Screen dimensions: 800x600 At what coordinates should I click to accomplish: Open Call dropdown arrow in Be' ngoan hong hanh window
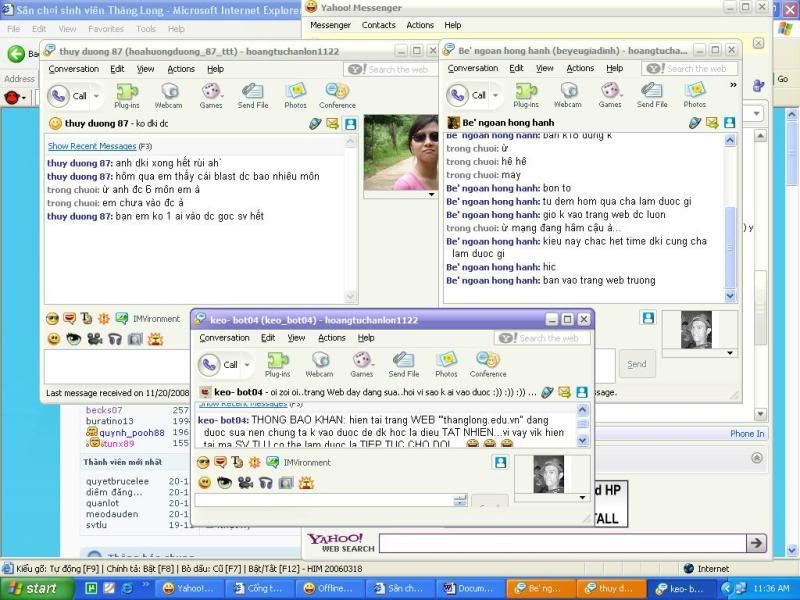[x=495, y=95]
